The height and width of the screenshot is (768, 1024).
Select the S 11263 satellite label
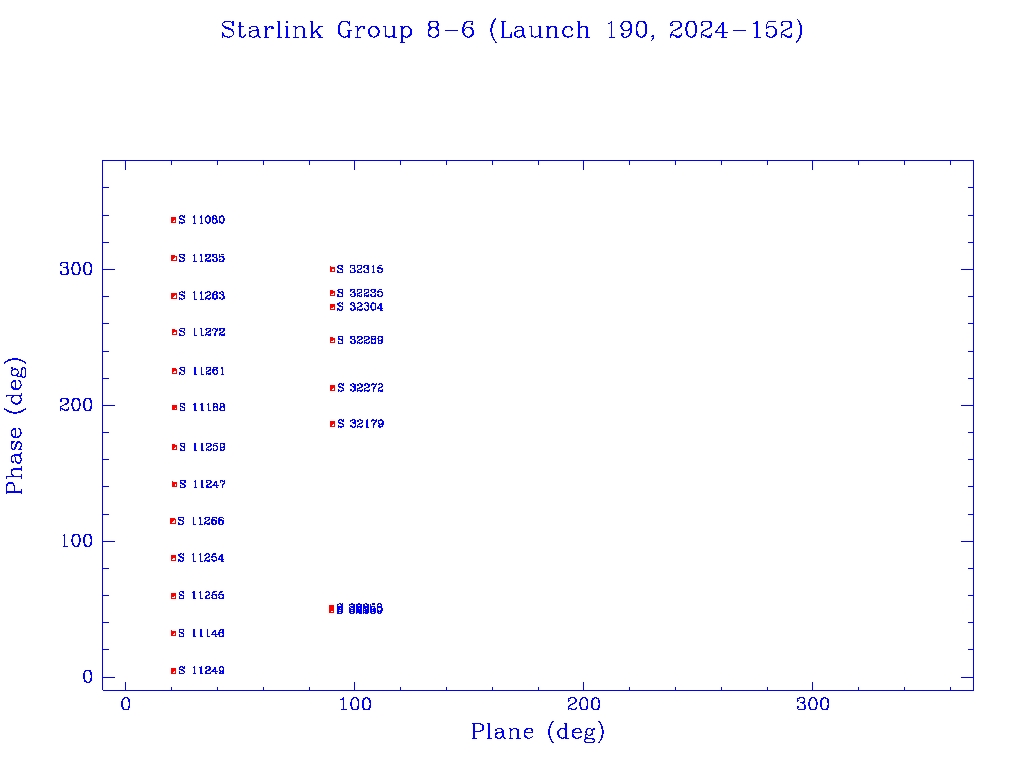(202, 296)
